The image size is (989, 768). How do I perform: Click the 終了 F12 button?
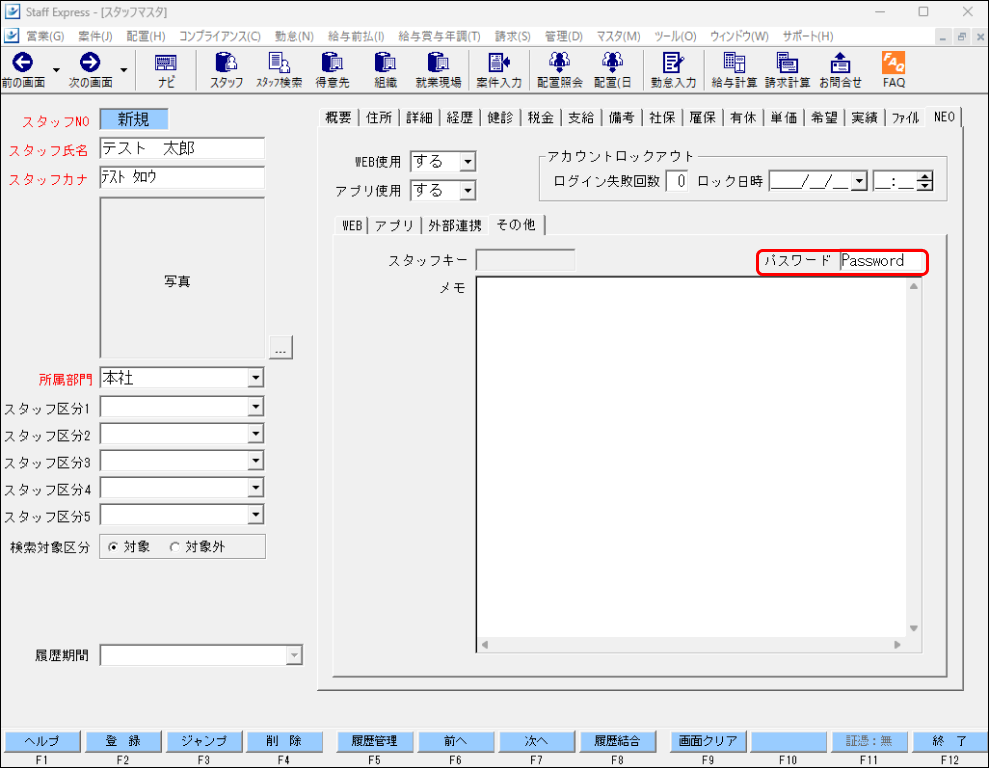pos(950,741)
